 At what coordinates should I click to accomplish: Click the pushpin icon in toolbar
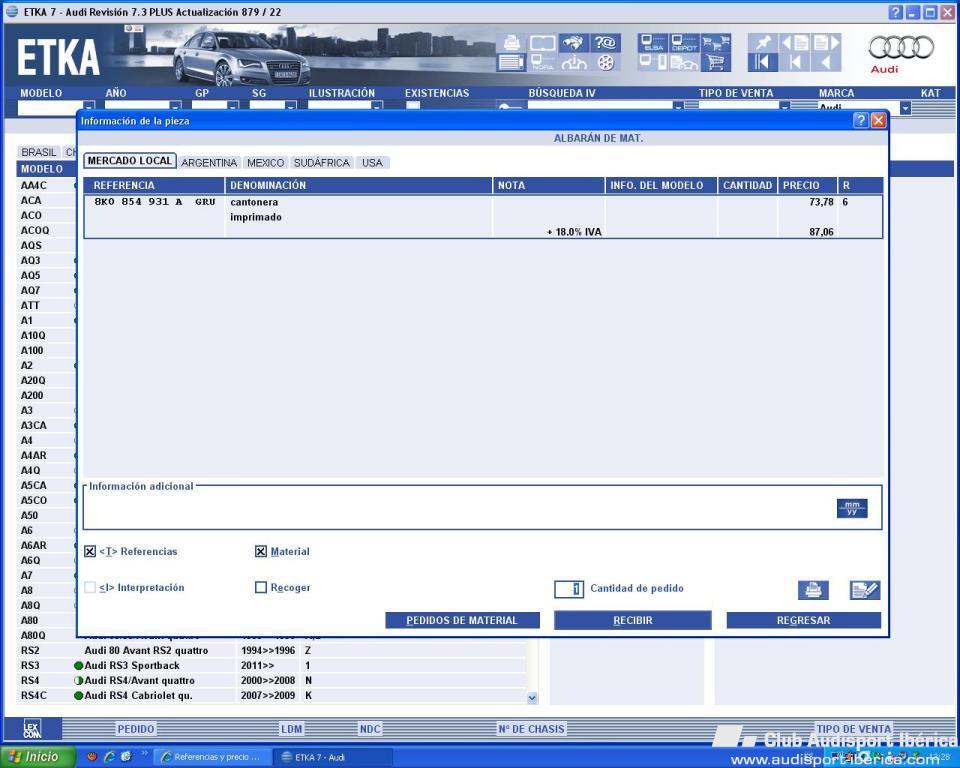click(763, 42)
